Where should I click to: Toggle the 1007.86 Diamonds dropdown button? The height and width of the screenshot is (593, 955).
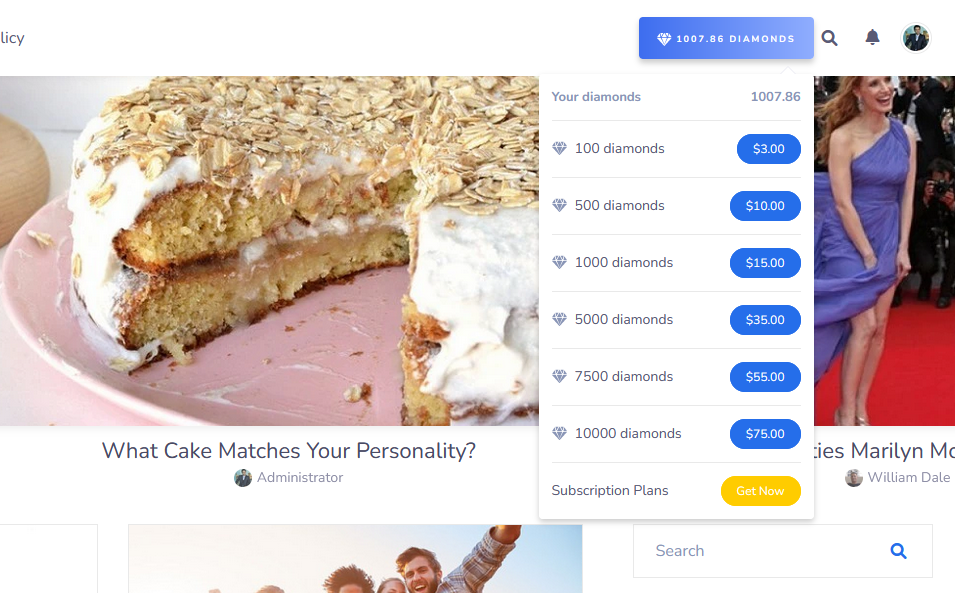click(726, 38)
